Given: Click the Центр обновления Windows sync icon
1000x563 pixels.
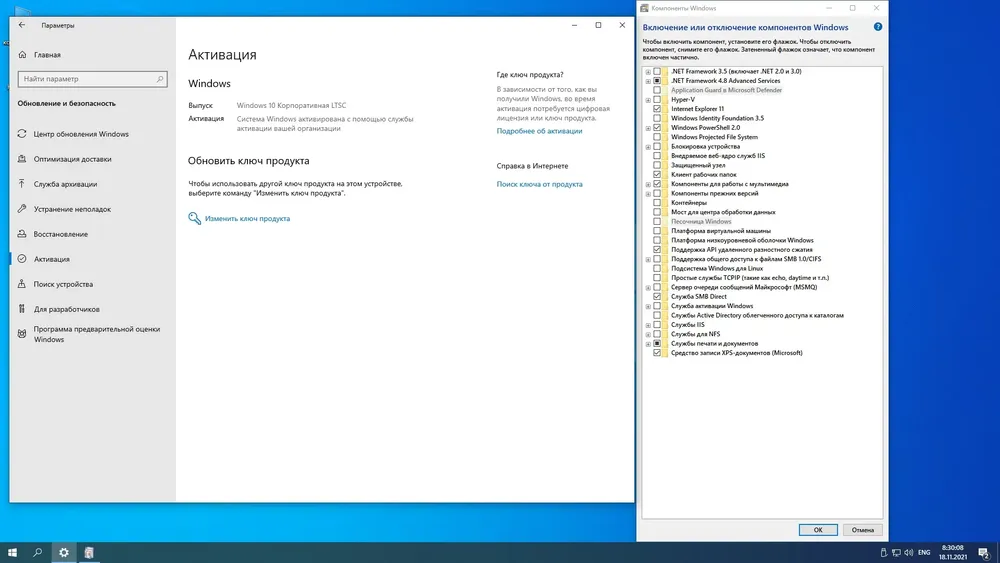Looking at the screenshot, I should point(22,134).
